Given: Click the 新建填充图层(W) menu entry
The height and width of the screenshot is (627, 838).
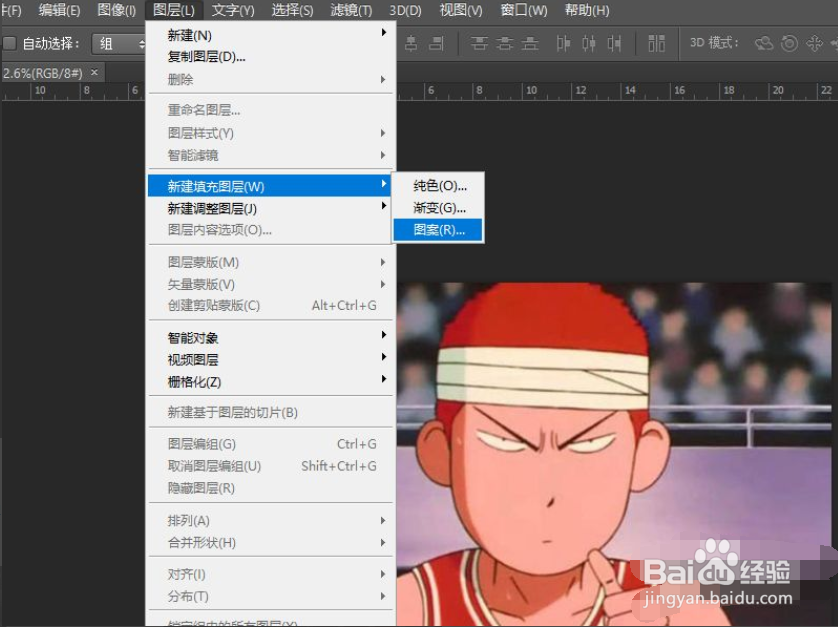Looking at the screenshot, I should point(269,186).
